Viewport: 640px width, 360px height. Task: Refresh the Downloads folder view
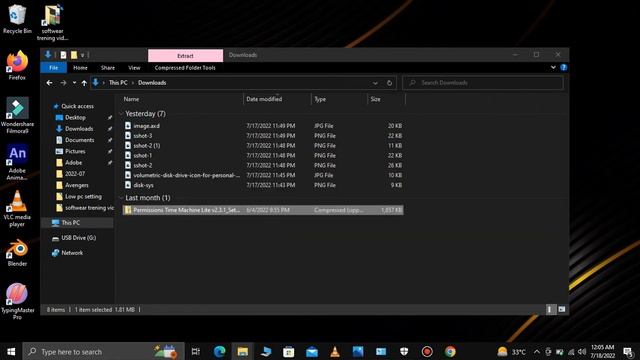[x=389, y=83]
